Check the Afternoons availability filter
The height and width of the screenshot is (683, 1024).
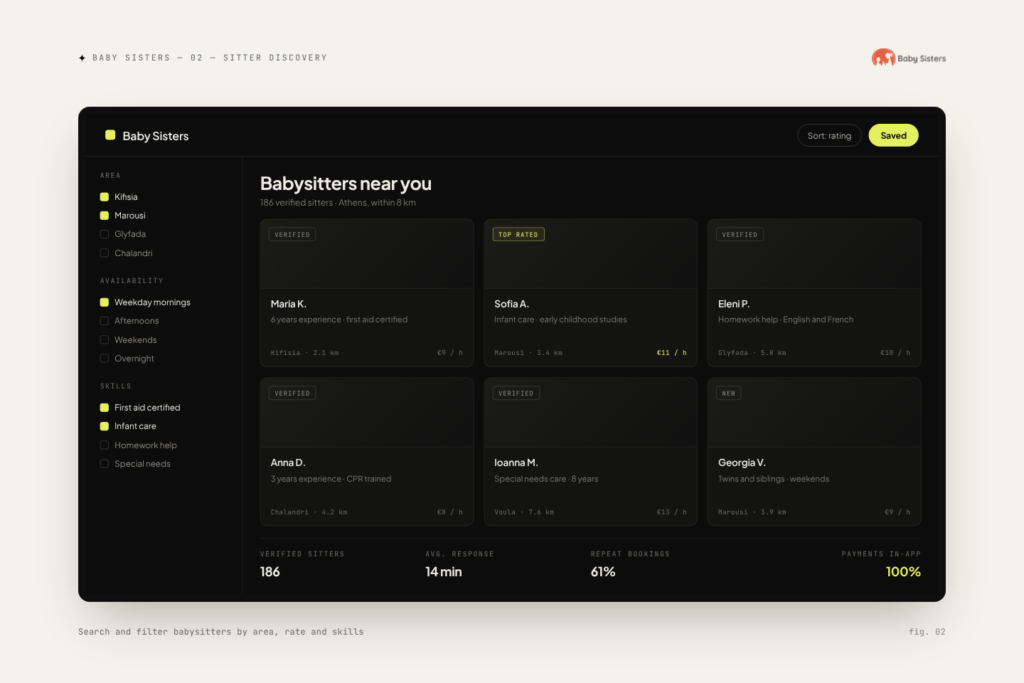tap(104, 321)
